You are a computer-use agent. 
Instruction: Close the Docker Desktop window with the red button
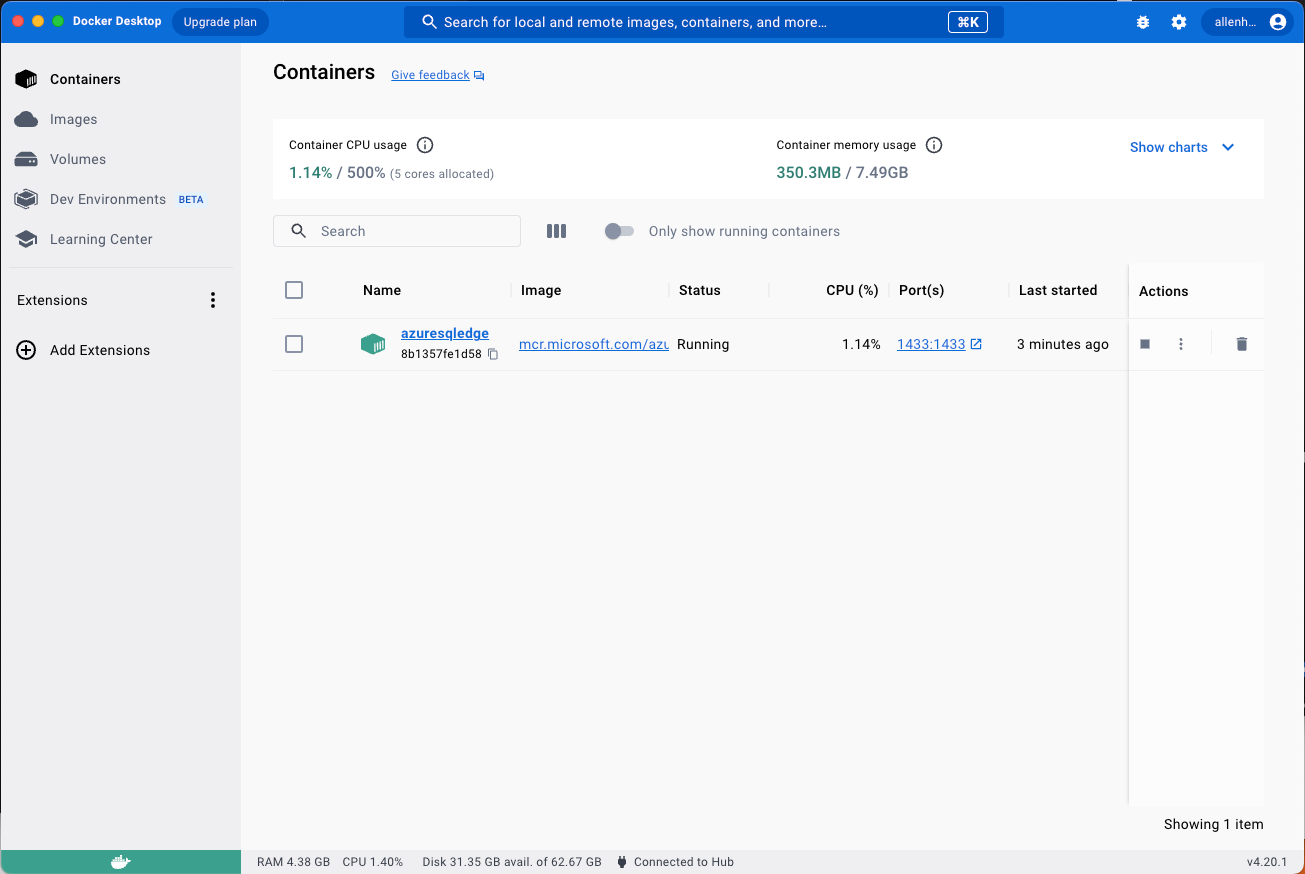tap(18, 21)
